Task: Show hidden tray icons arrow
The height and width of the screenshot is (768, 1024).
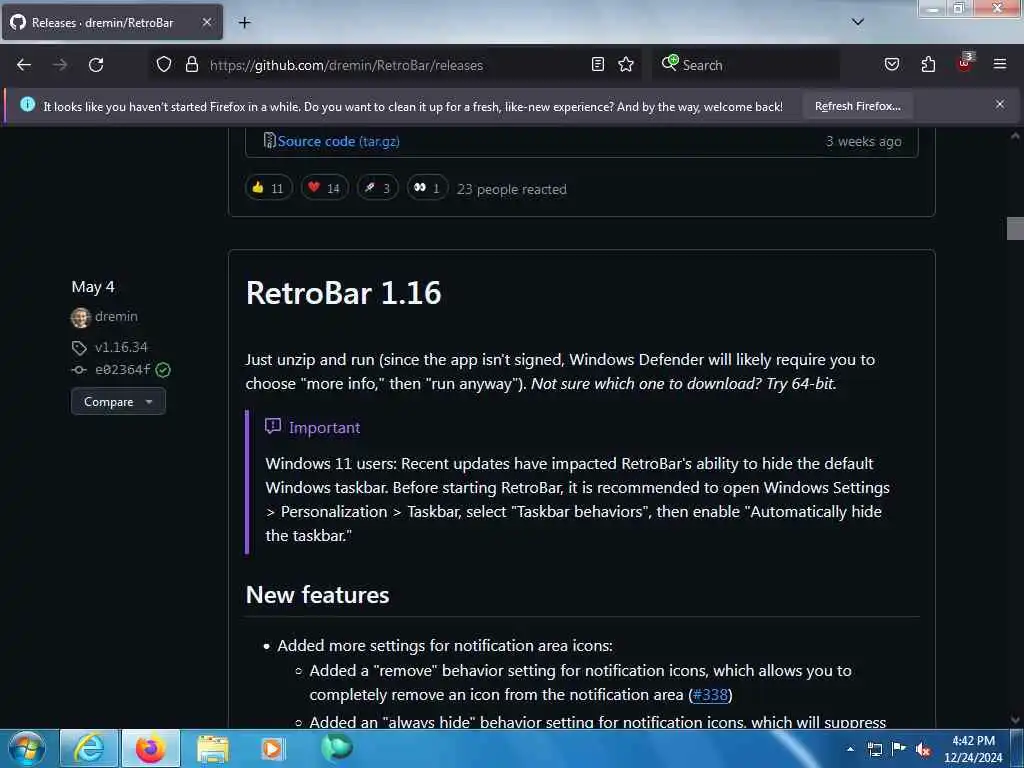Action: 850,749
